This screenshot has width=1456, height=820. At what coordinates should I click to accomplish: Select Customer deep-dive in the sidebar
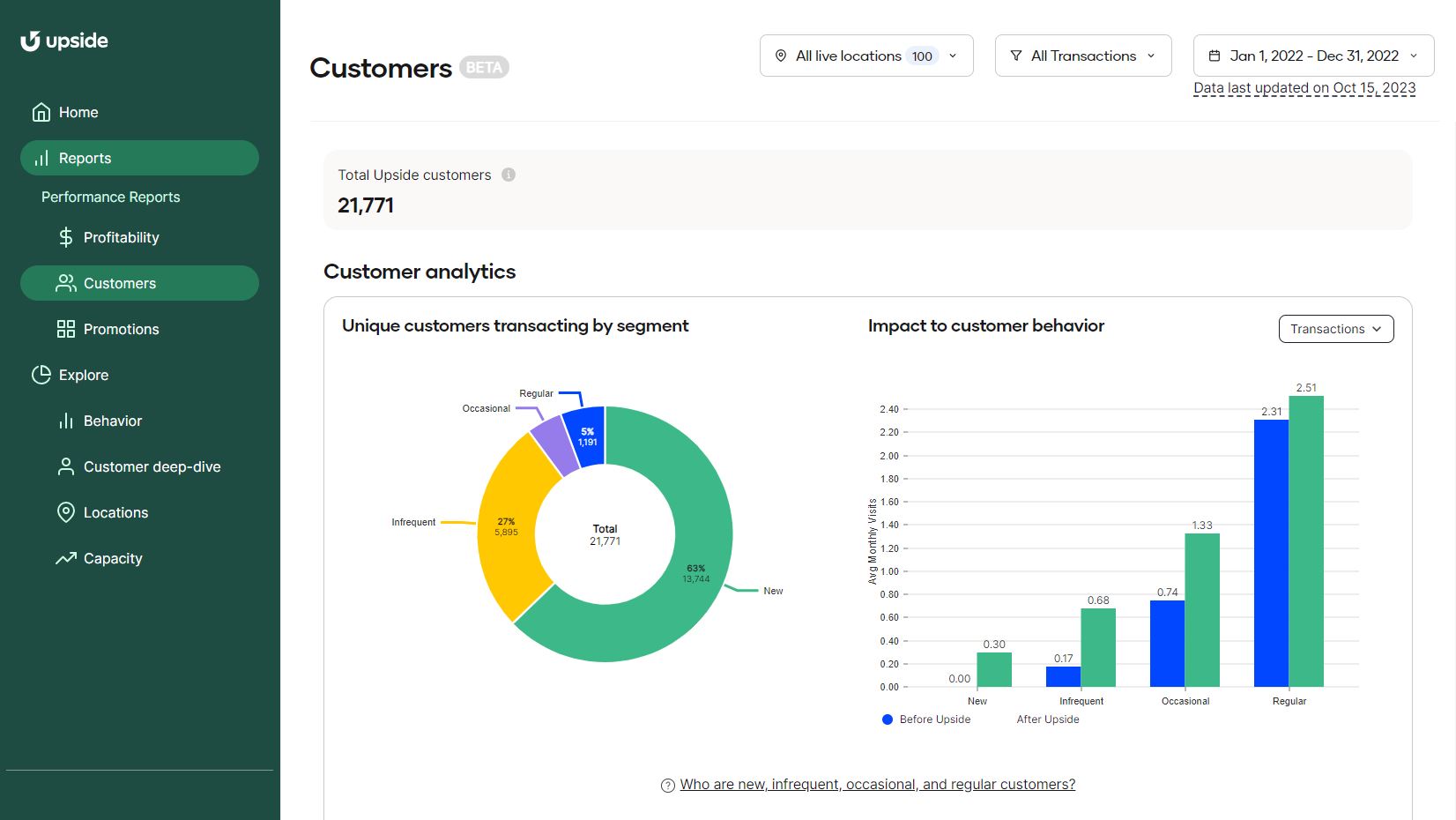click(x=152, y=466)
